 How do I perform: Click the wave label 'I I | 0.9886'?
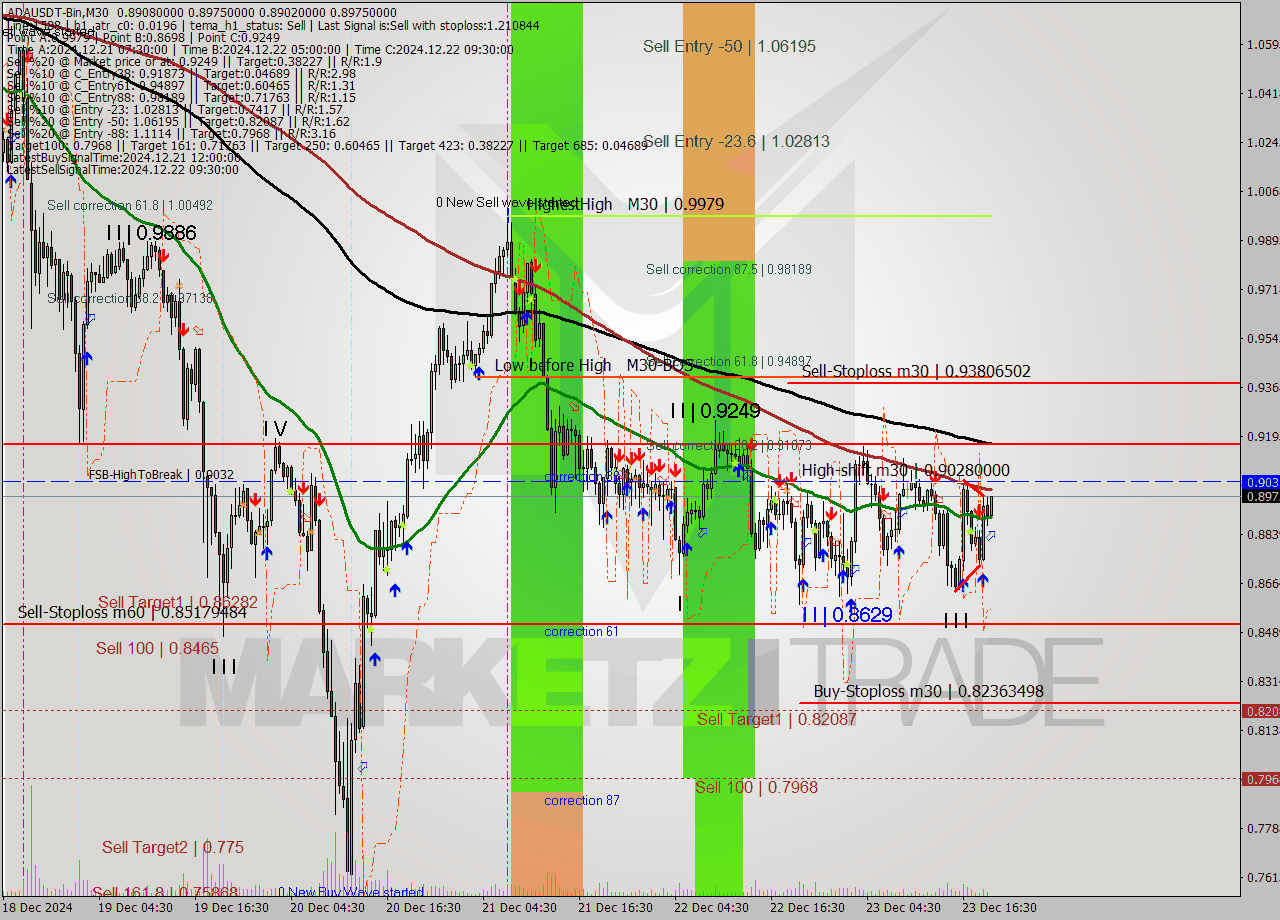click(152, 233)
